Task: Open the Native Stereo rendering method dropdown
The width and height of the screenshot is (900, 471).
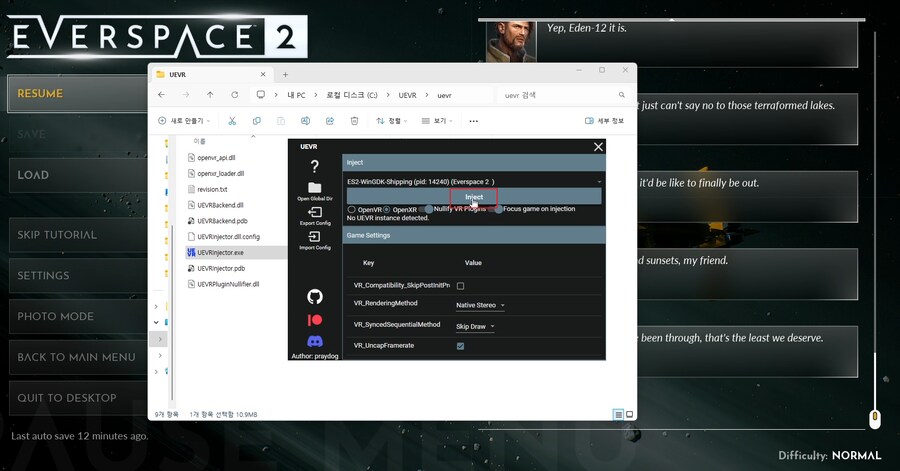Action: (480, 305)
